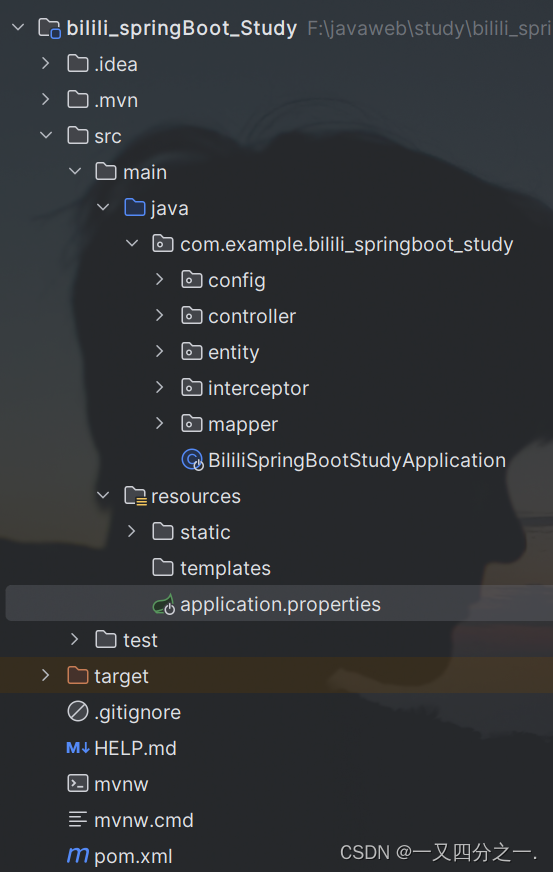Select the src tree row label
This screenshot has height=872, width=553.
(108, 136)
